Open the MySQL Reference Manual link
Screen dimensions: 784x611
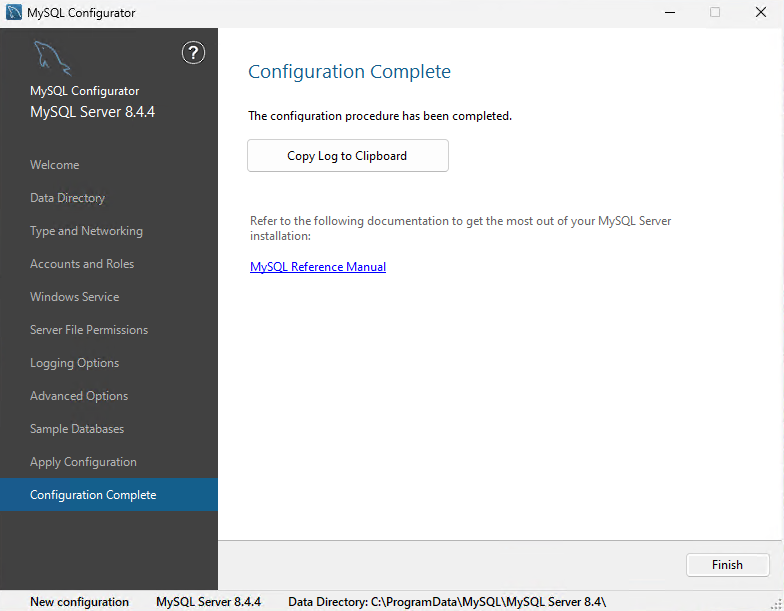pyautogui.click(x=318, y=266)
